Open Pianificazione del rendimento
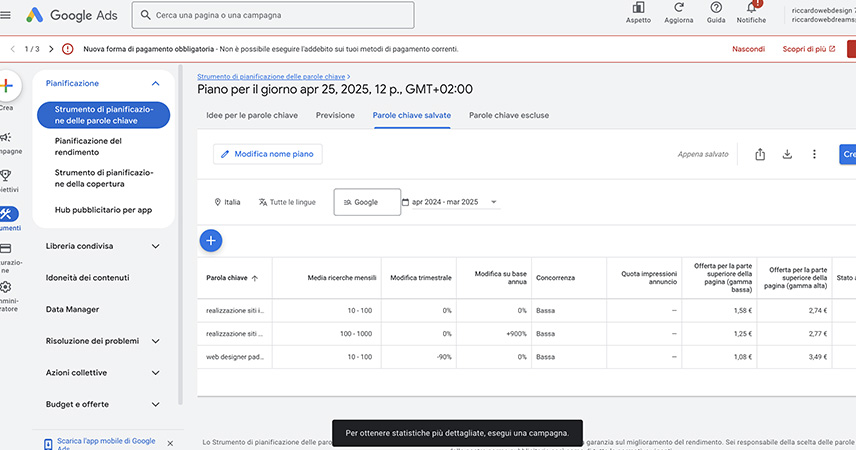 (88, 146)
